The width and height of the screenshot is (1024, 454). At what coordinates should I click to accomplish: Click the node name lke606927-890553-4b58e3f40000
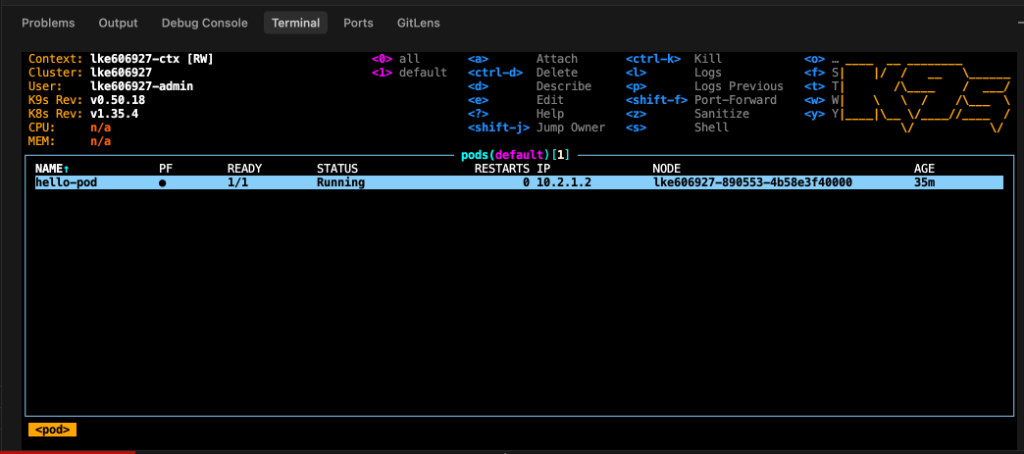tap(753, 182)
